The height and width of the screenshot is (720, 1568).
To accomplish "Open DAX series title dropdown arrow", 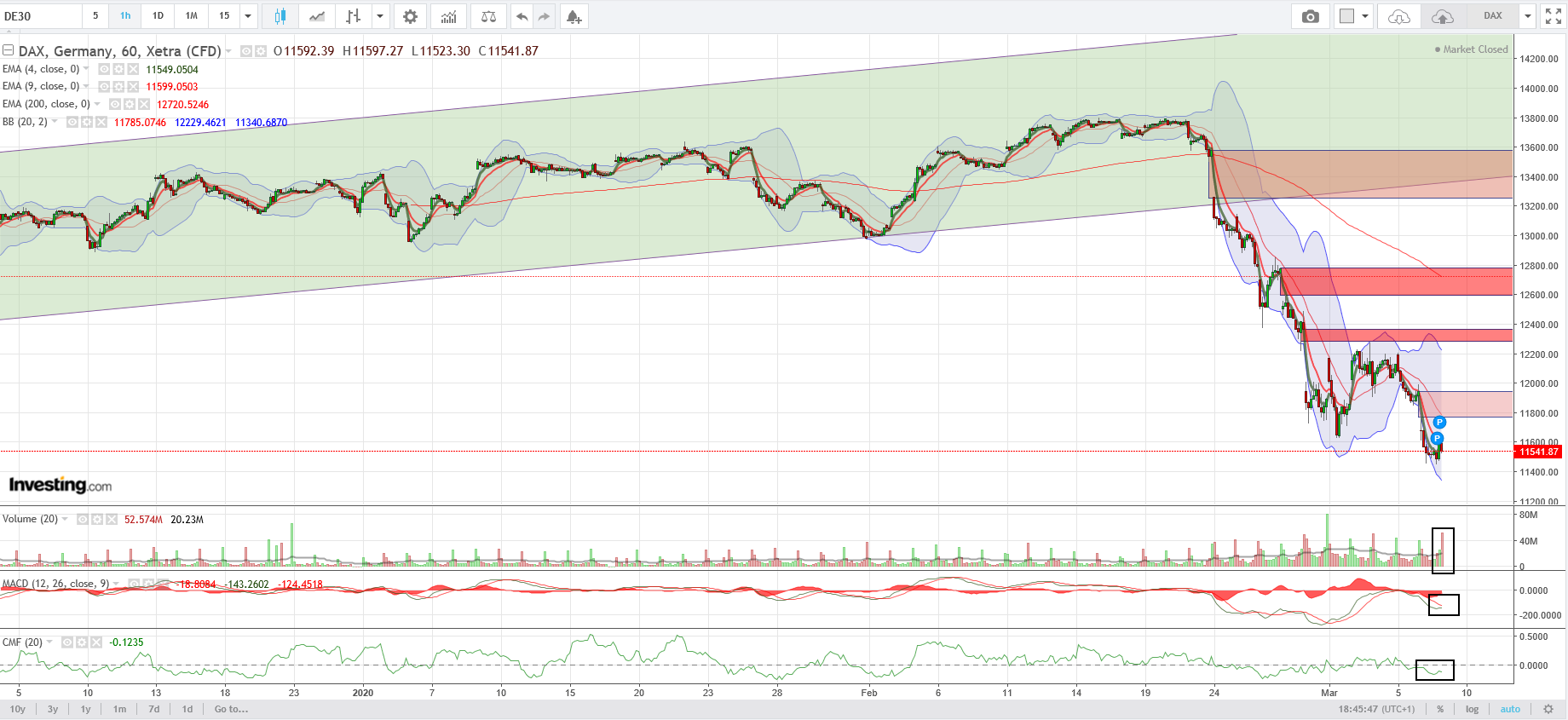I will coord(228,51).
